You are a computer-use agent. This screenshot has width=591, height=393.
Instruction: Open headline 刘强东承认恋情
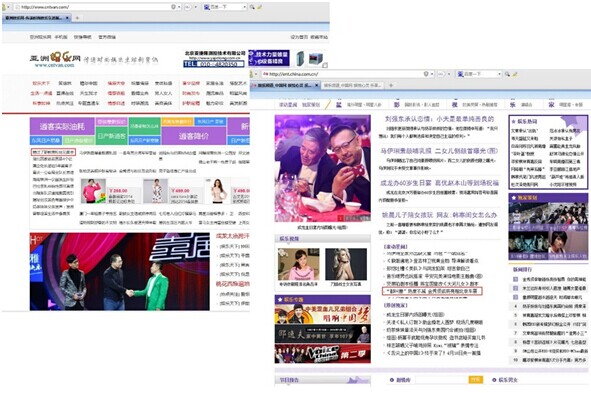439,119
